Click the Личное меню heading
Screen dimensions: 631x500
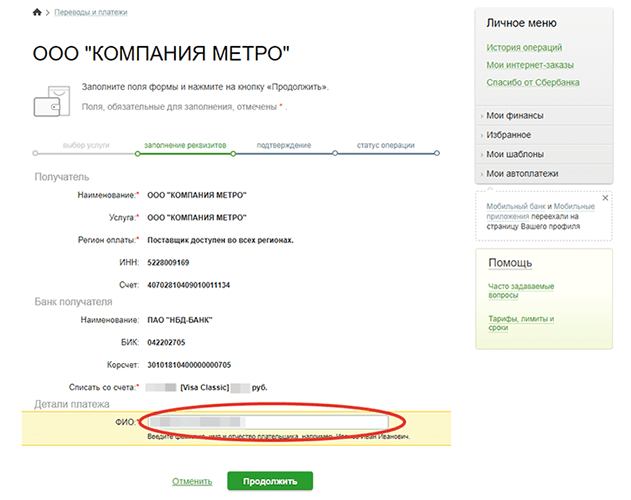pyautogui.click(x=521, y=23)
